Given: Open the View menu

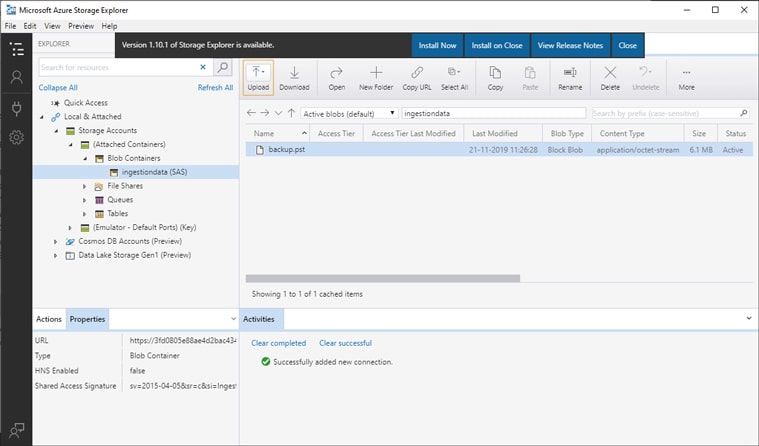Looking at the screenshot, I should (52, 26).
